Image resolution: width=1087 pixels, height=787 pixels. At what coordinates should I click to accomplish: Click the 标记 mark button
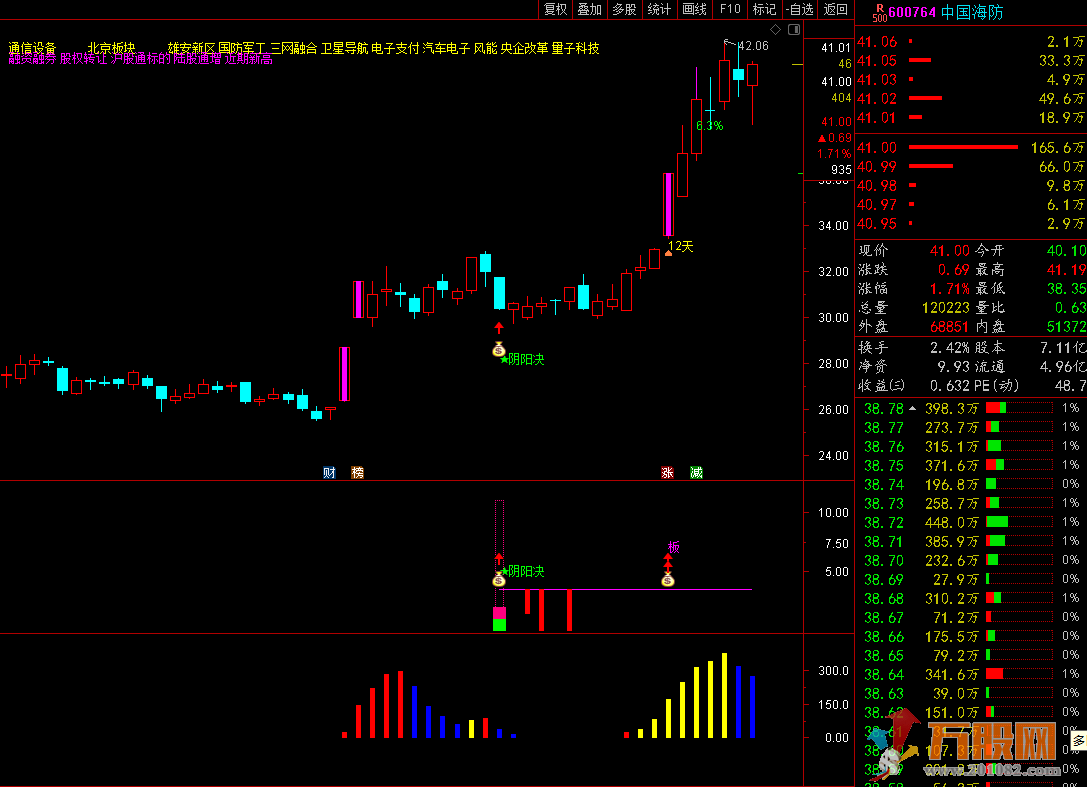click(765, 9)
